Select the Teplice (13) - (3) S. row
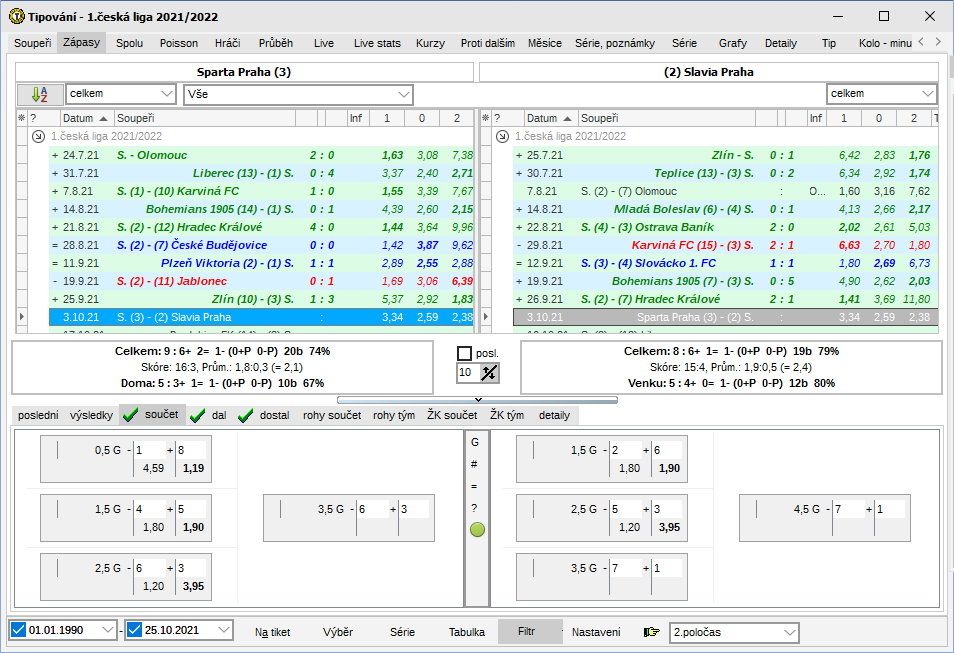Screen dimensions: 954x653 [726, 173]
